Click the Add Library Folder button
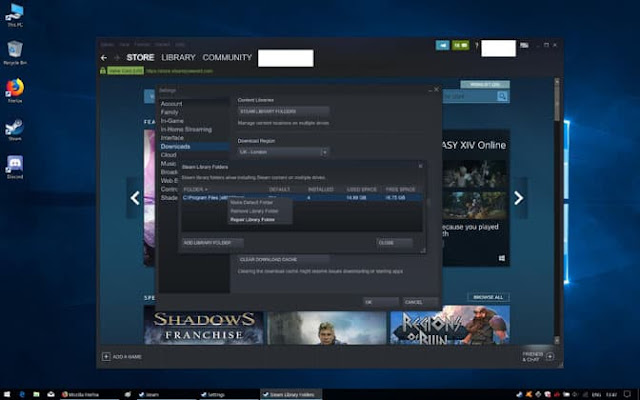Viewport: 640px width, 400px height. (212, 243)
